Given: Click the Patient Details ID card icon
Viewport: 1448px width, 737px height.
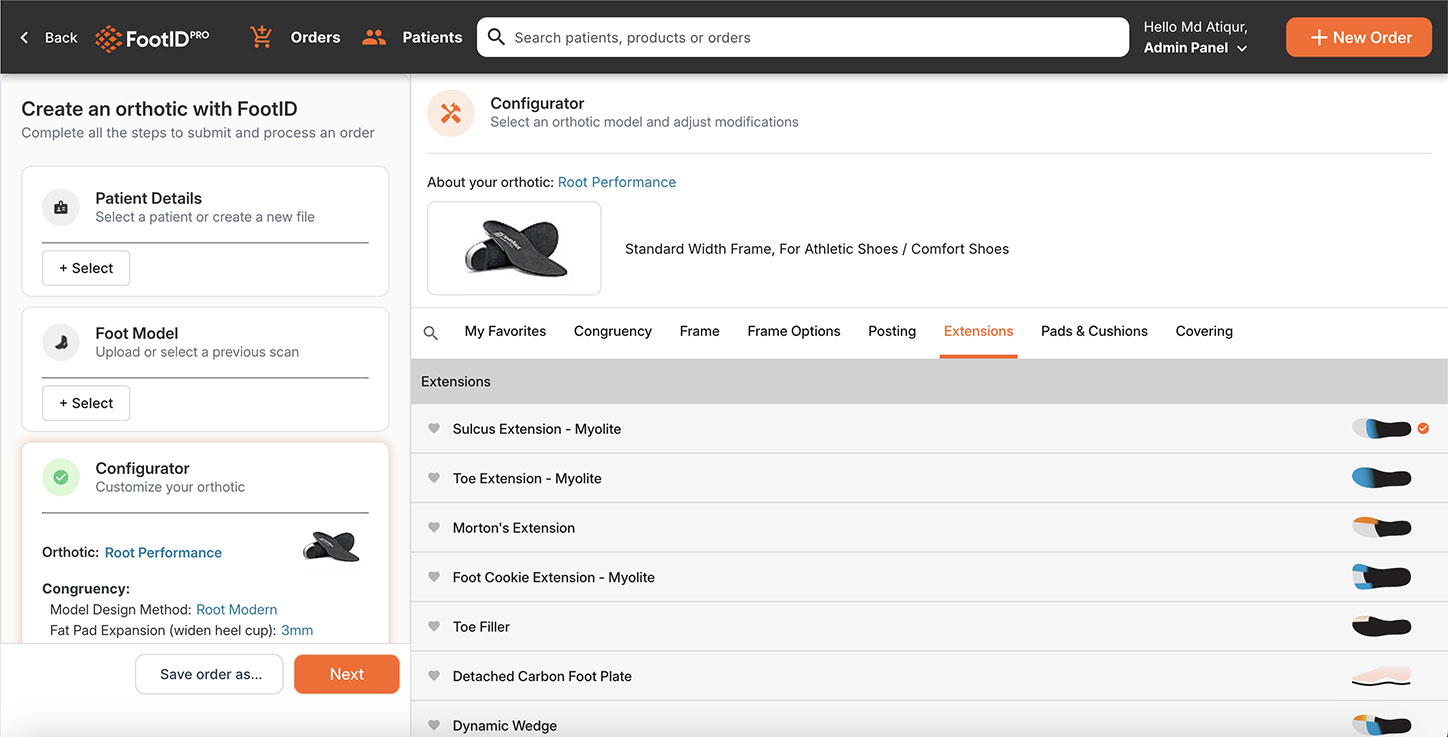Looking at the screenshot, I should click(x=61, y=207).
